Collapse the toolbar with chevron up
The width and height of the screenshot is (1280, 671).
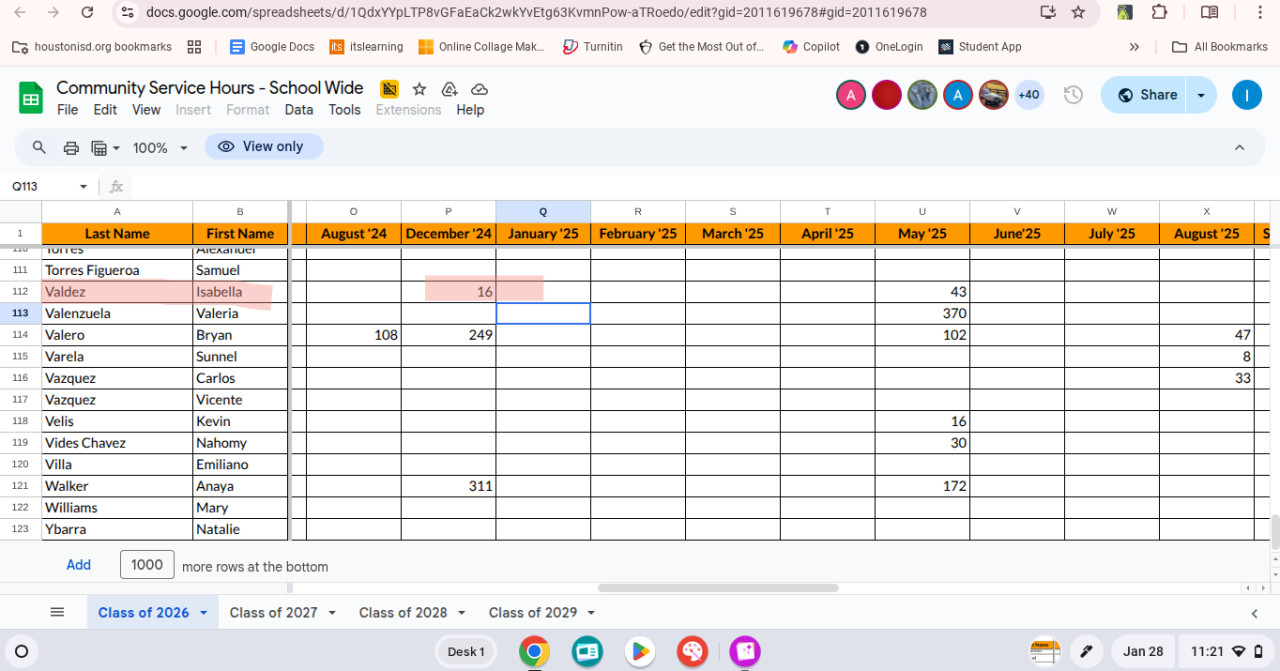(1239, 147)
